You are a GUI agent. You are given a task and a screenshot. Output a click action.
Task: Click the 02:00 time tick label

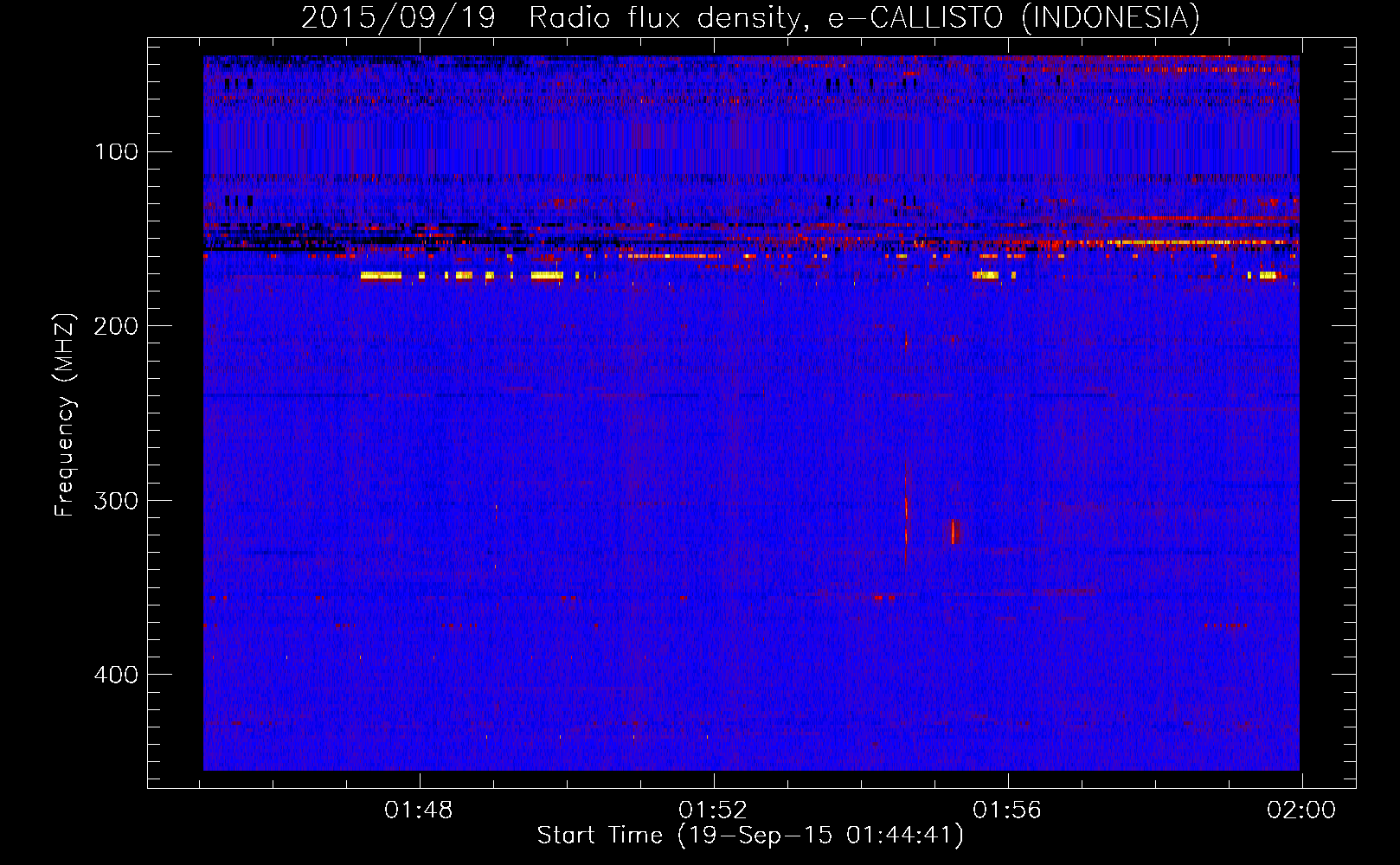(x=1300, y=811)
